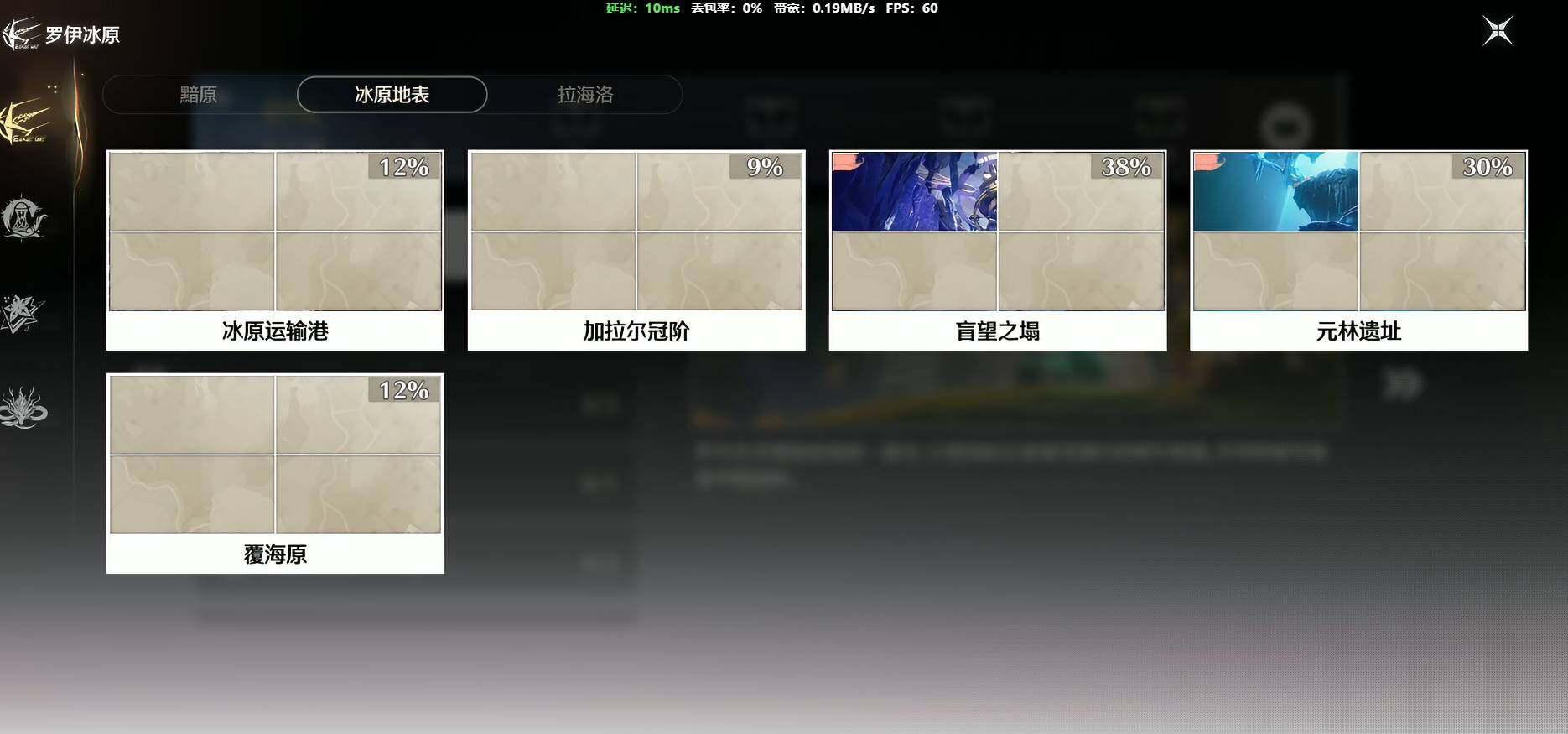Image resolution: width=1568 pixels, height=734 pixels.
Task: Click the 罗伊冰原 title text
Action: coord(82,34)
